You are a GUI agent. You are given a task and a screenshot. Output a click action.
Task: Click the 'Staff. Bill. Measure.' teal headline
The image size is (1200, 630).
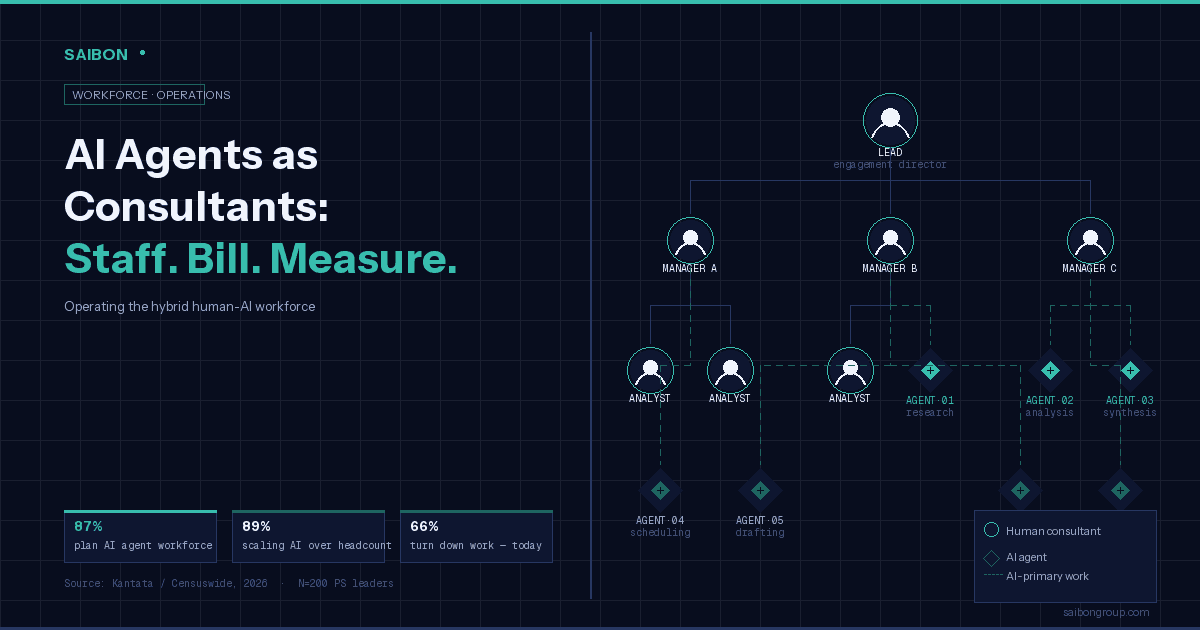261,258
